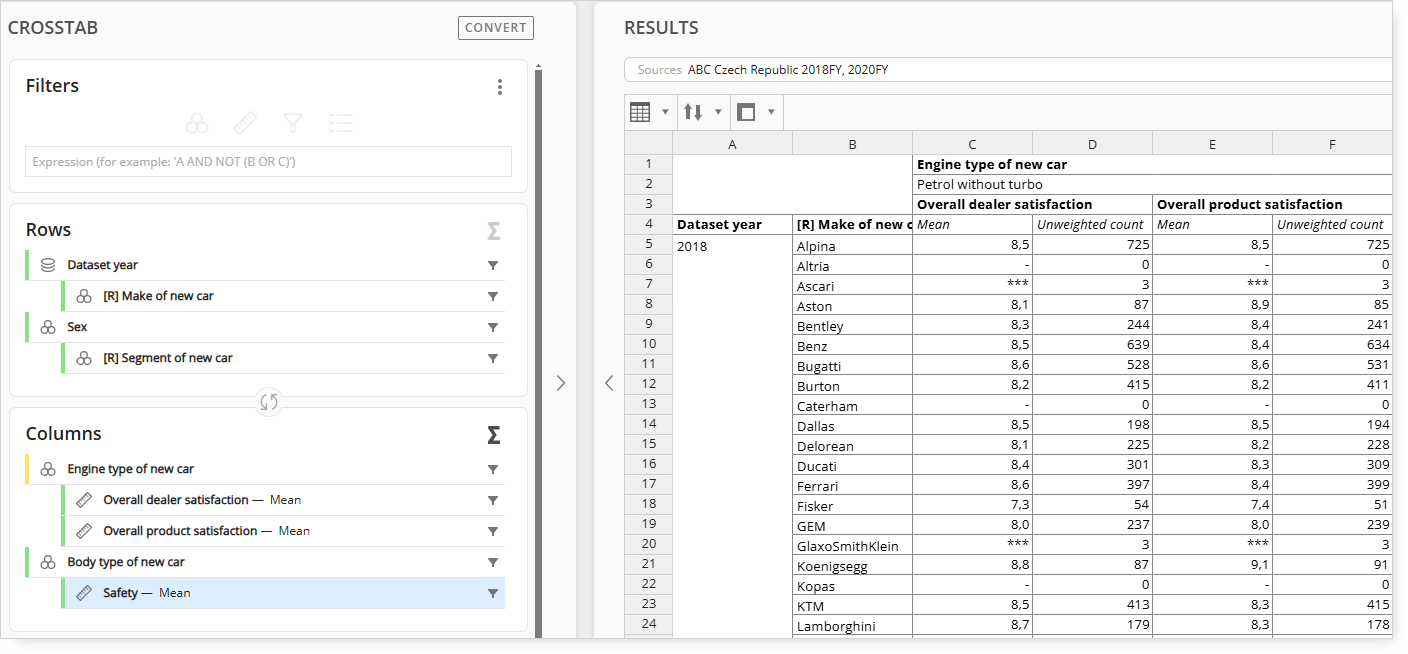
Task: Focus the filter Expression input field
Action: (x=268, y=162)
